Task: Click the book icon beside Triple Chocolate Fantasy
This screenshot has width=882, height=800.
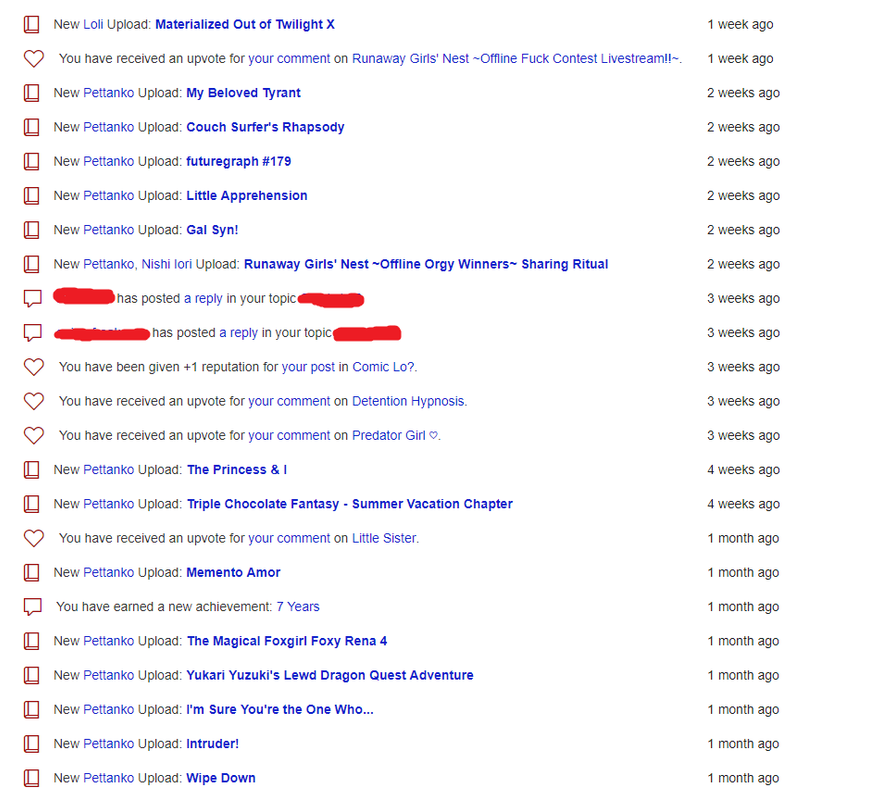Action: click(32, 504)
